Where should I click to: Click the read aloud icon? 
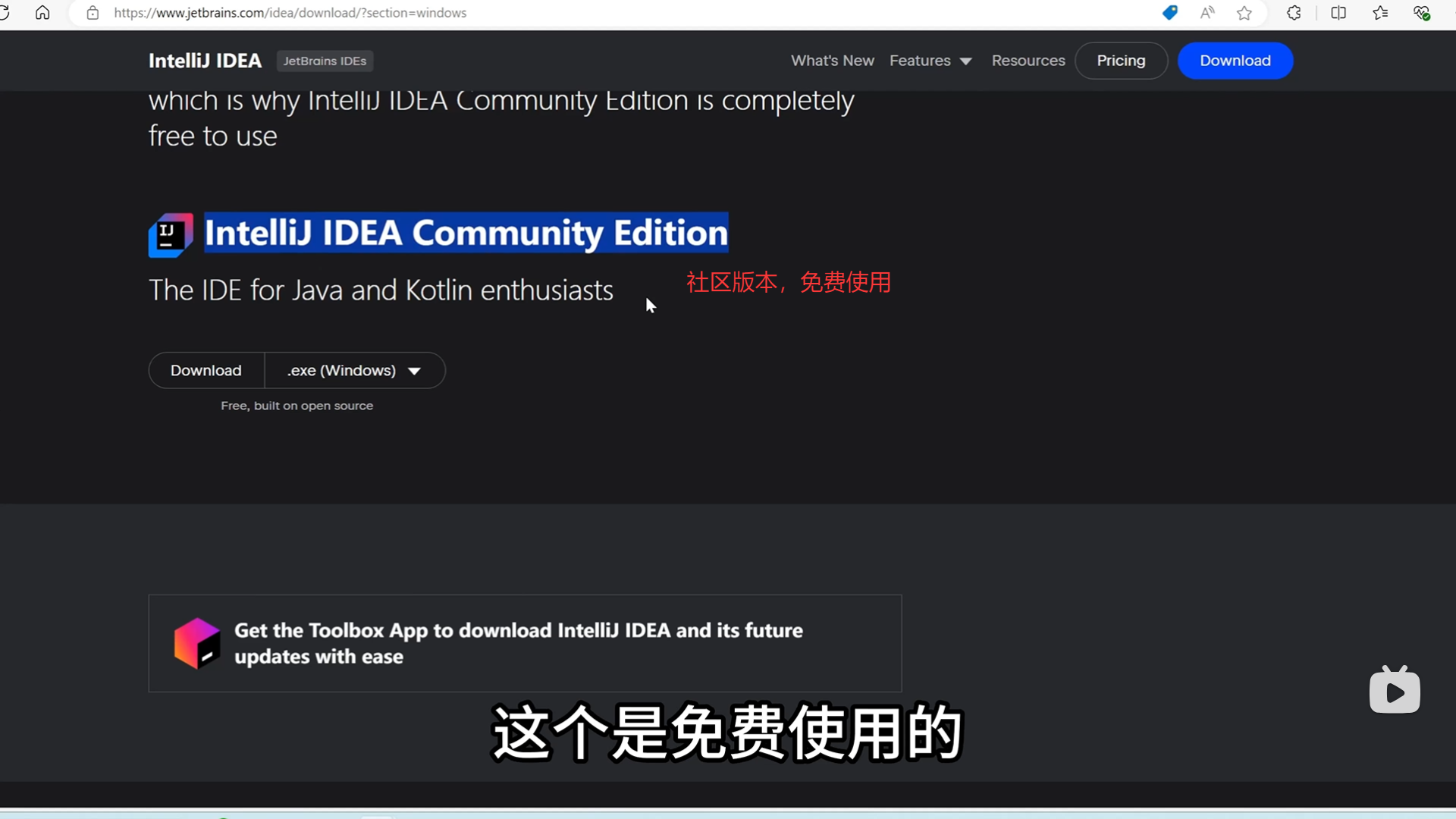click(1207, 13)
